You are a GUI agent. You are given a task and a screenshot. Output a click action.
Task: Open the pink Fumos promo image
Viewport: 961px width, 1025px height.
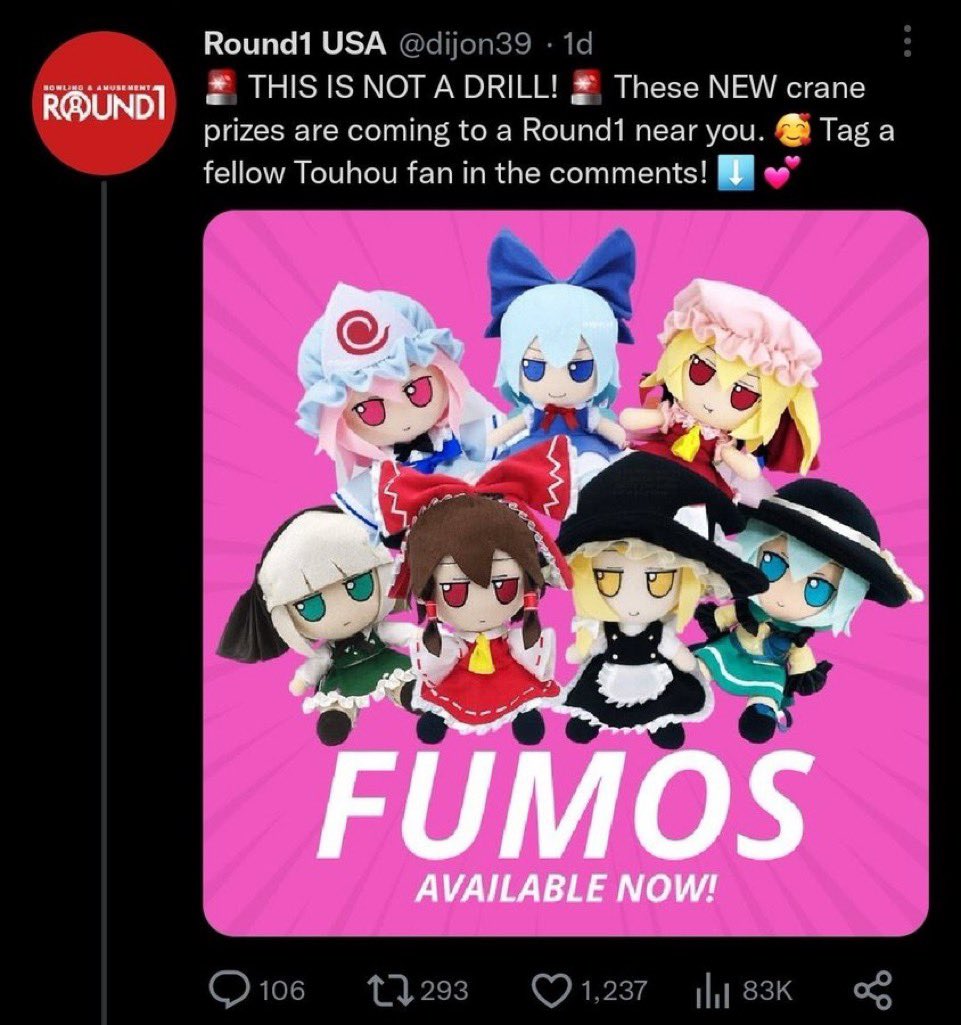[x=565, y=573]
